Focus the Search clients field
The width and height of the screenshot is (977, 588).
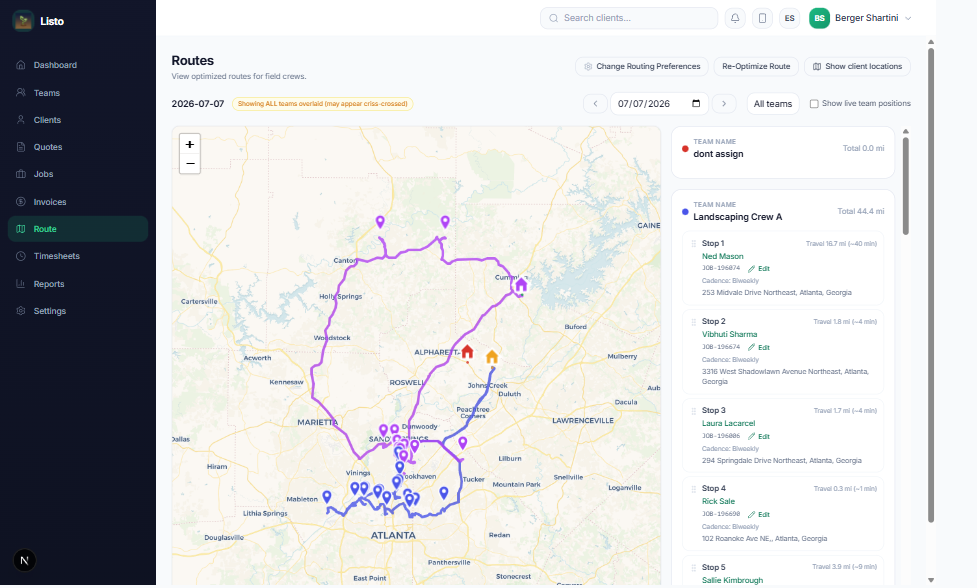pos(629,18)
